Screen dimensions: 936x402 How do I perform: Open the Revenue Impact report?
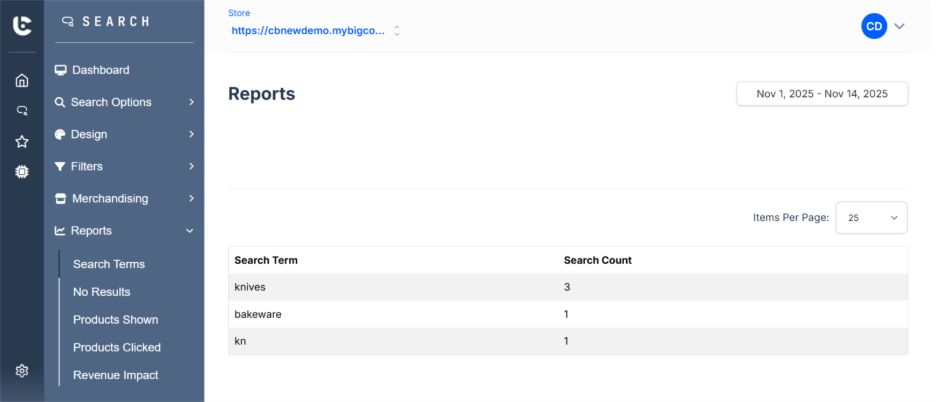(x=116, y=375)
